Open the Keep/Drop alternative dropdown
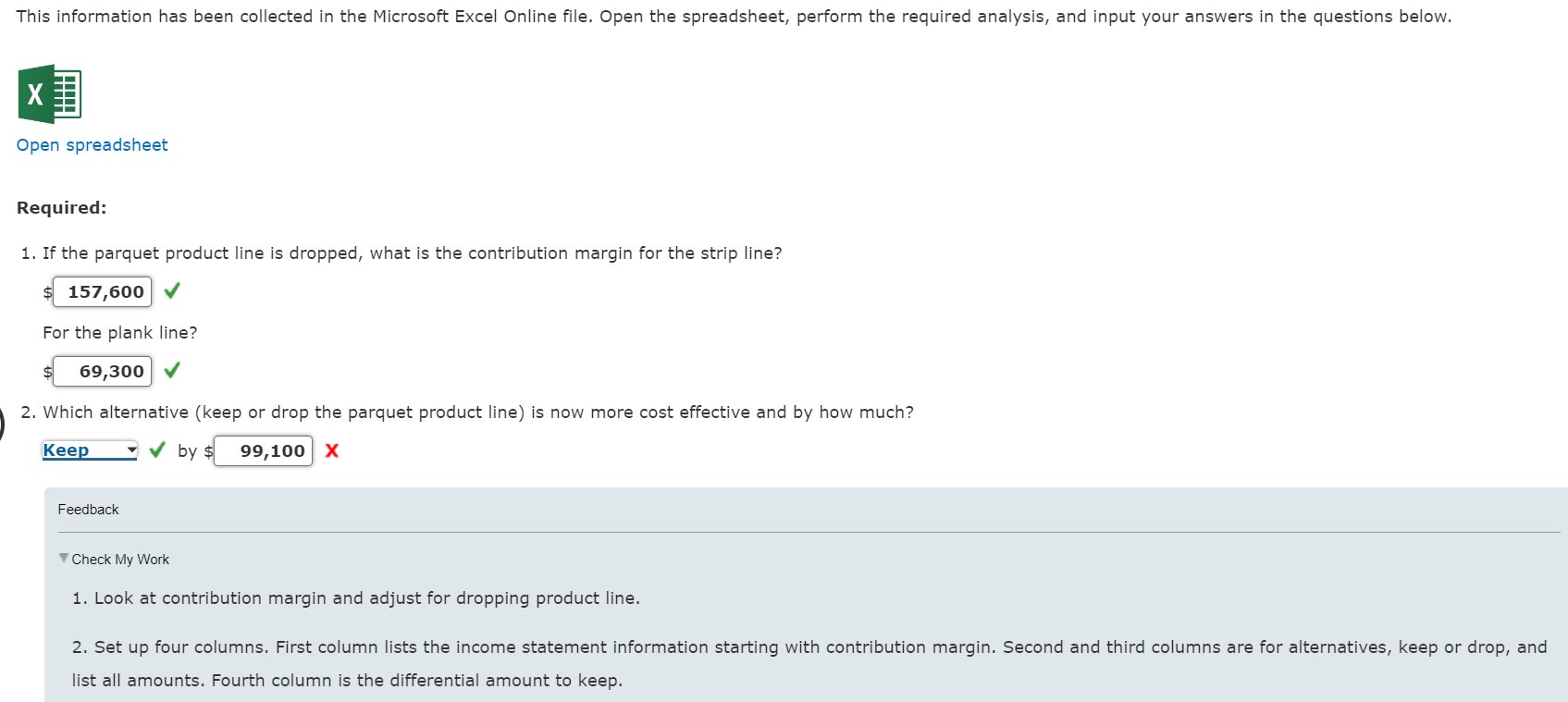Screen dimensions: 1568x702 [88, 450]
